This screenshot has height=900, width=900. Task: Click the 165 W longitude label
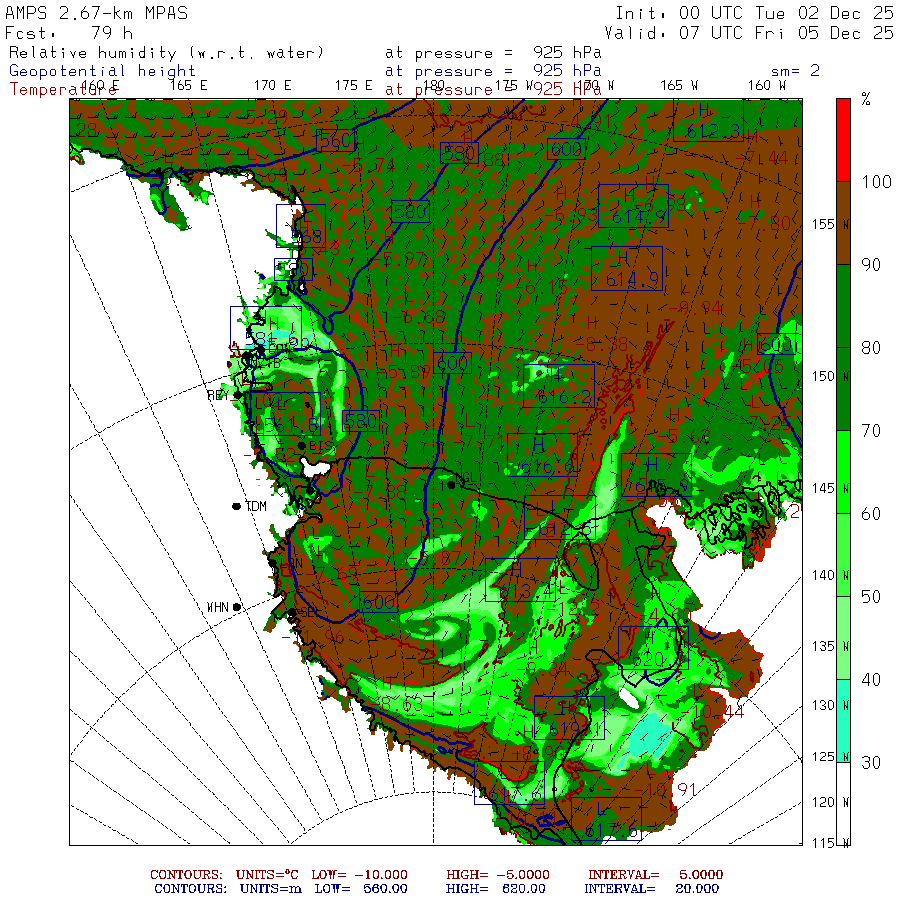coord(679,86)
